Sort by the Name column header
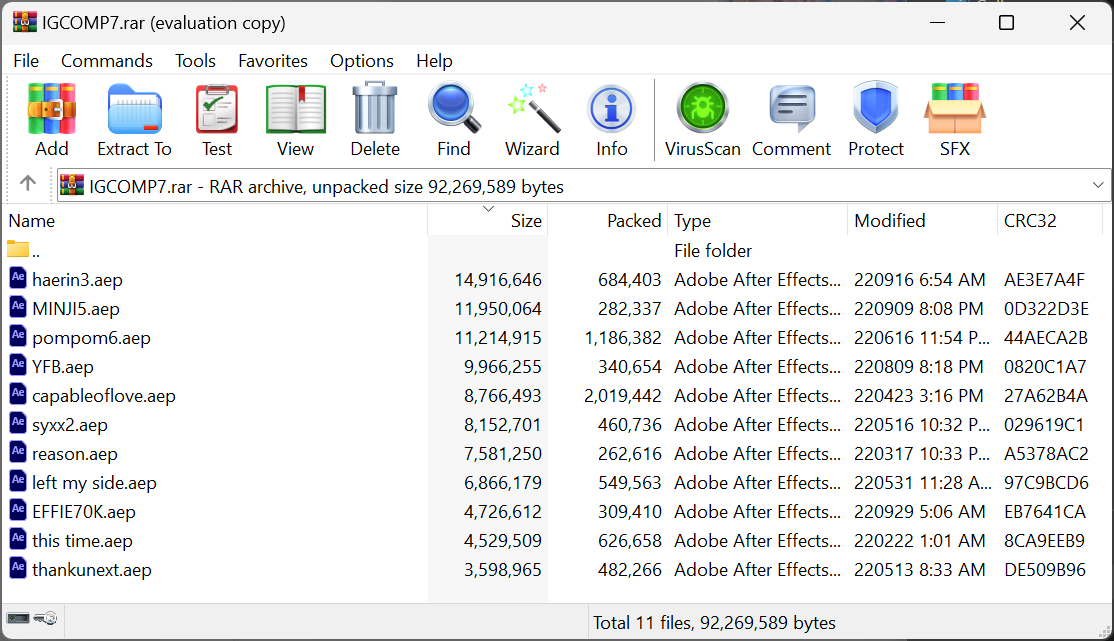Viewport: 1114px width, 641px height. click(215, 221)
